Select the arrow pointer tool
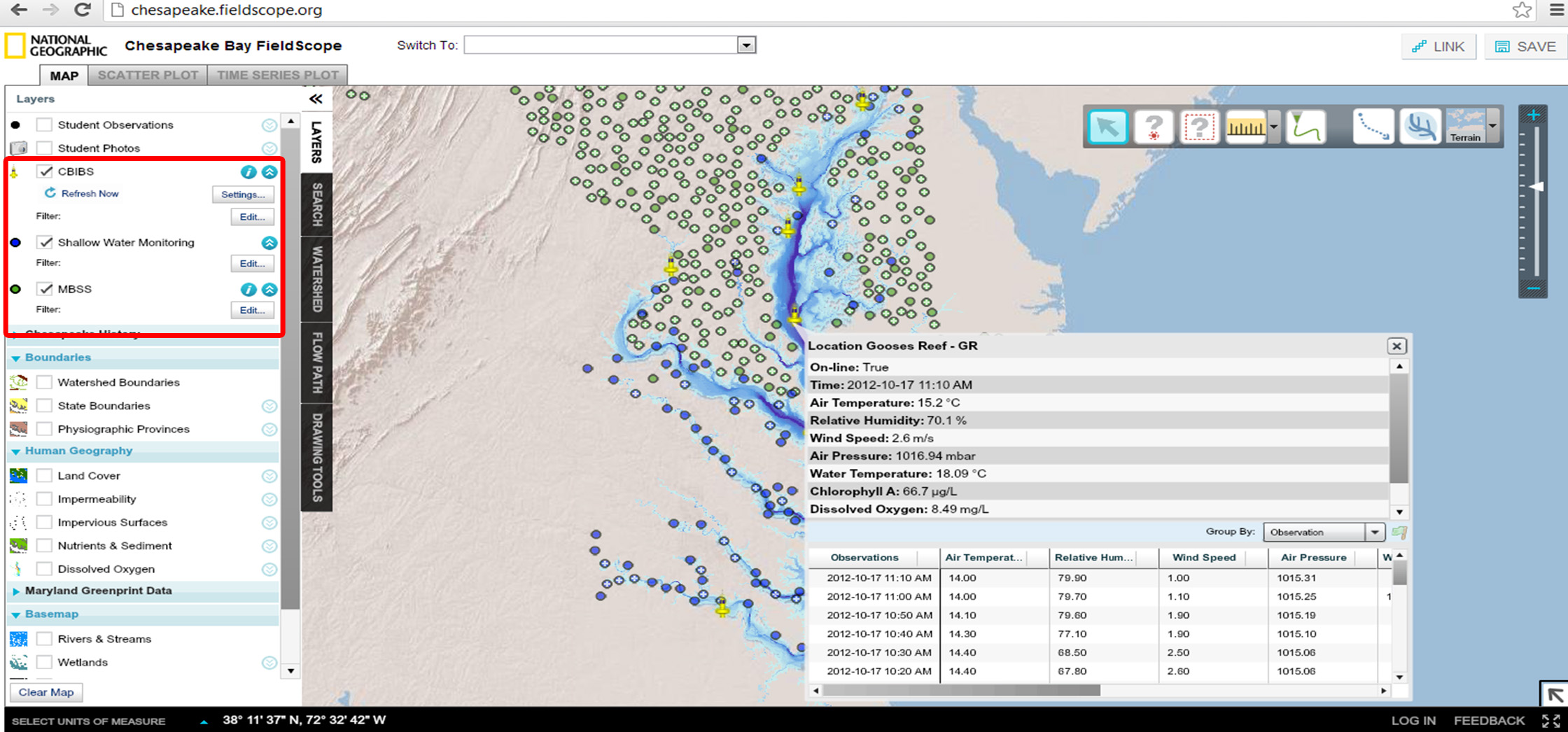 pos(1107,127)
